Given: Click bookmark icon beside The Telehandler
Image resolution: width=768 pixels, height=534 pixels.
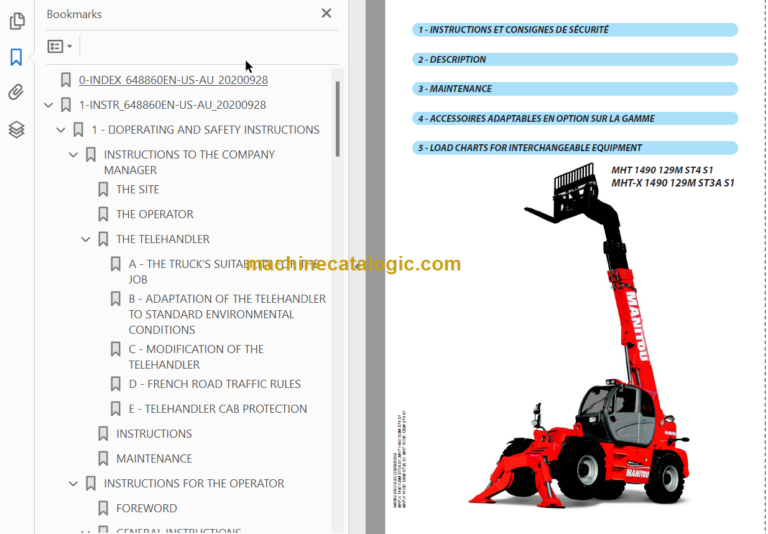Looking at the screenshot, I should pyautogui.click(x=103, y=239).
